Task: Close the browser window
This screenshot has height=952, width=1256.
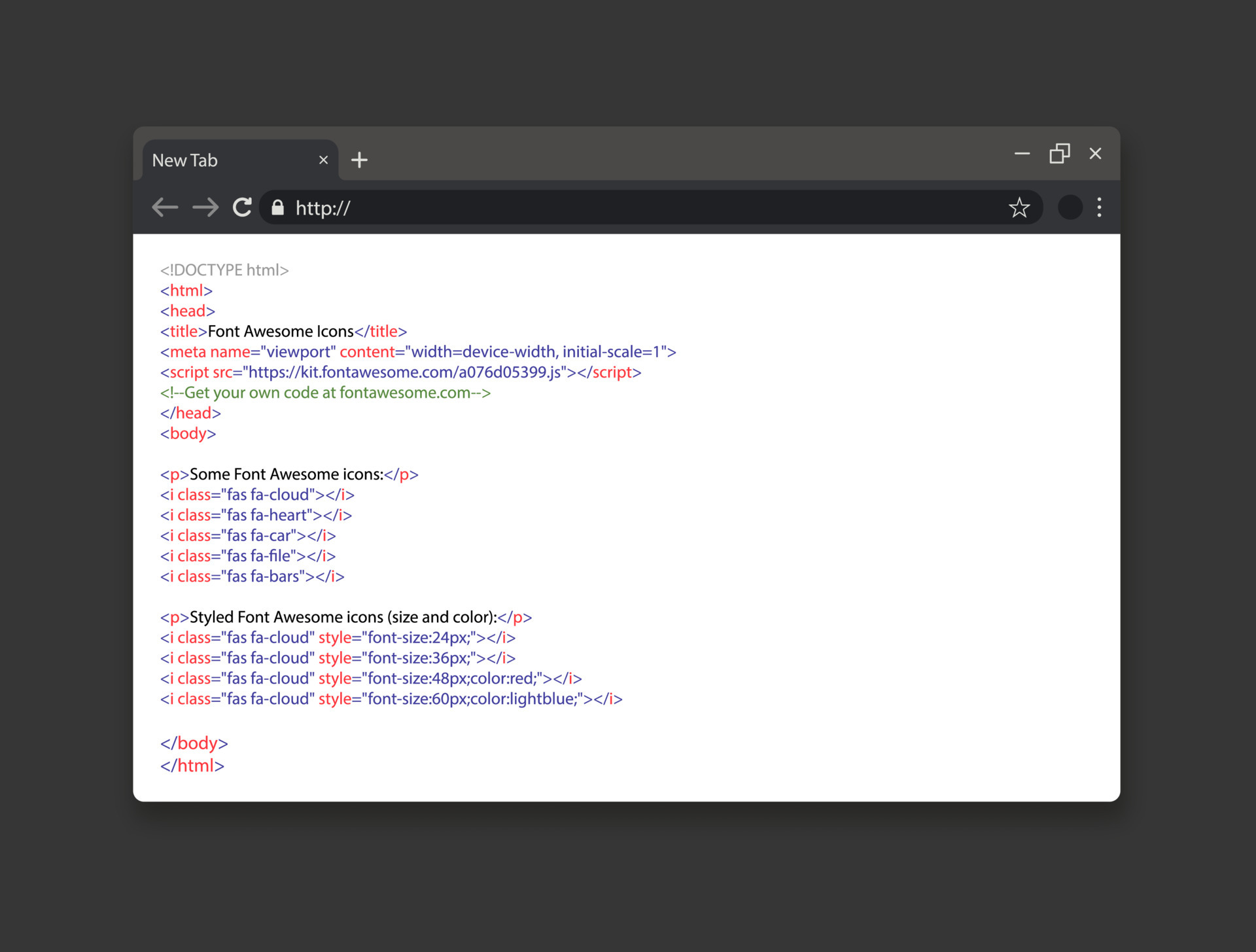Action: [1095, 154]
